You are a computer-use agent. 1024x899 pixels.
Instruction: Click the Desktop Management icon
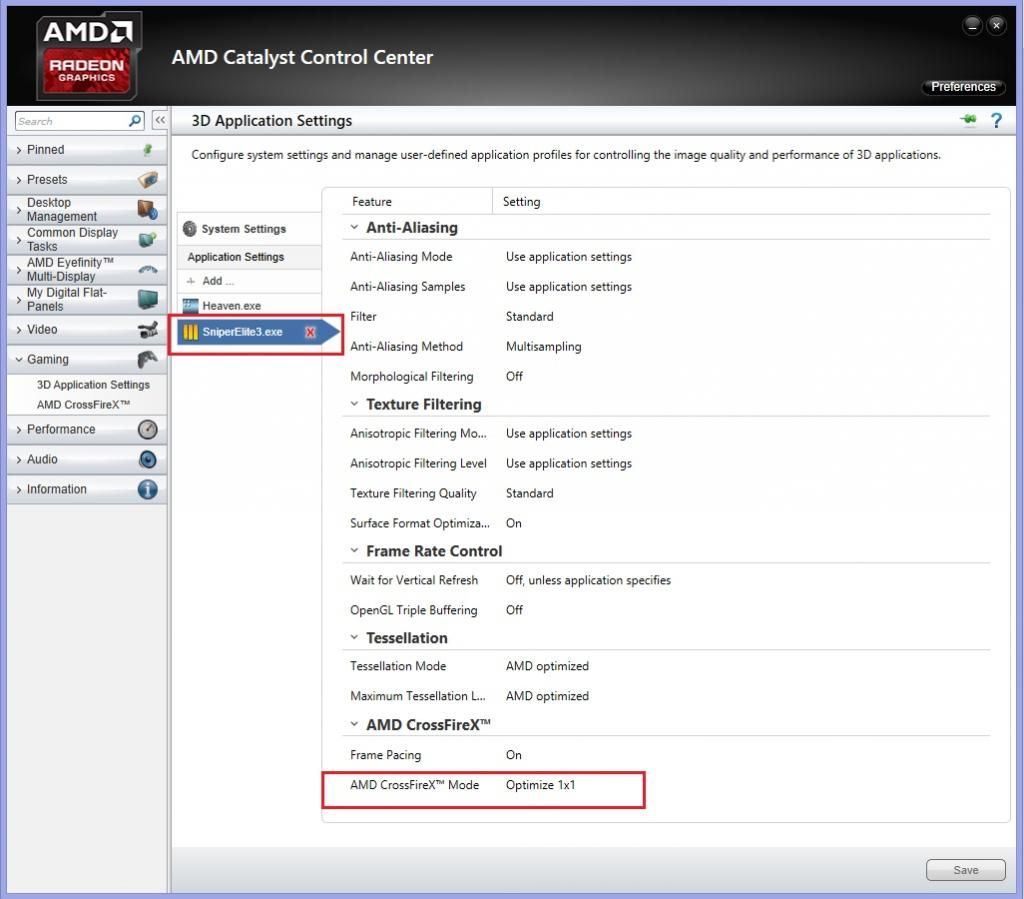point(148,210)
